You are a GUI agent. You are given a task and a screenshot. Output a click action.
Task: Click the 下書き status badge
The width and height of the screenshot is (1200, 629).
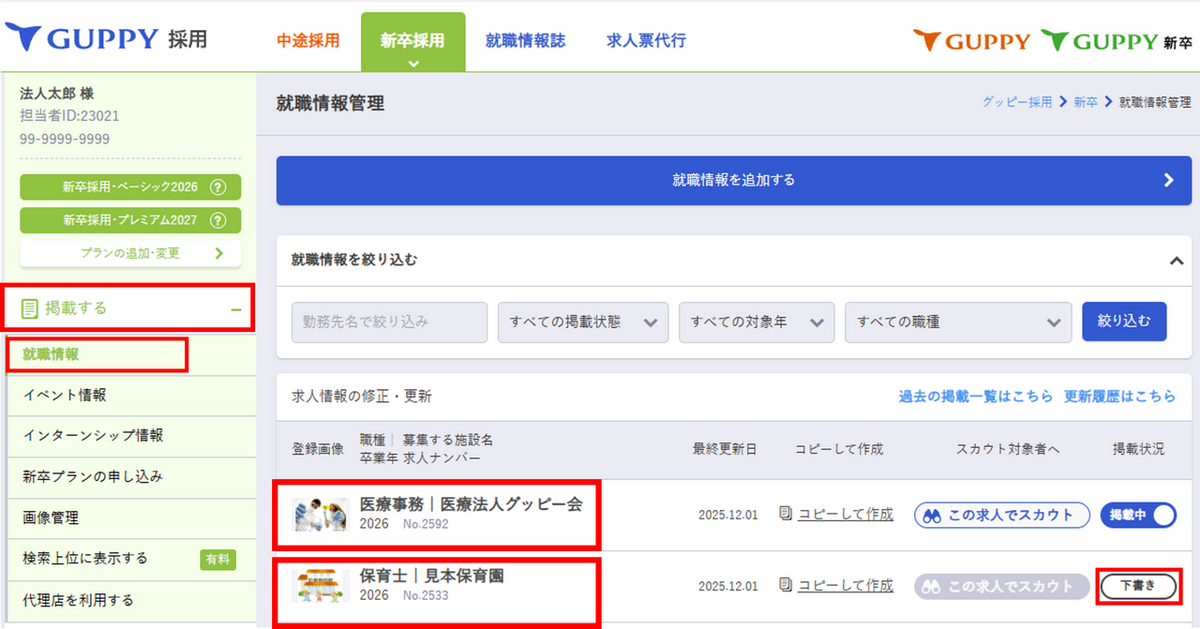1137,586
